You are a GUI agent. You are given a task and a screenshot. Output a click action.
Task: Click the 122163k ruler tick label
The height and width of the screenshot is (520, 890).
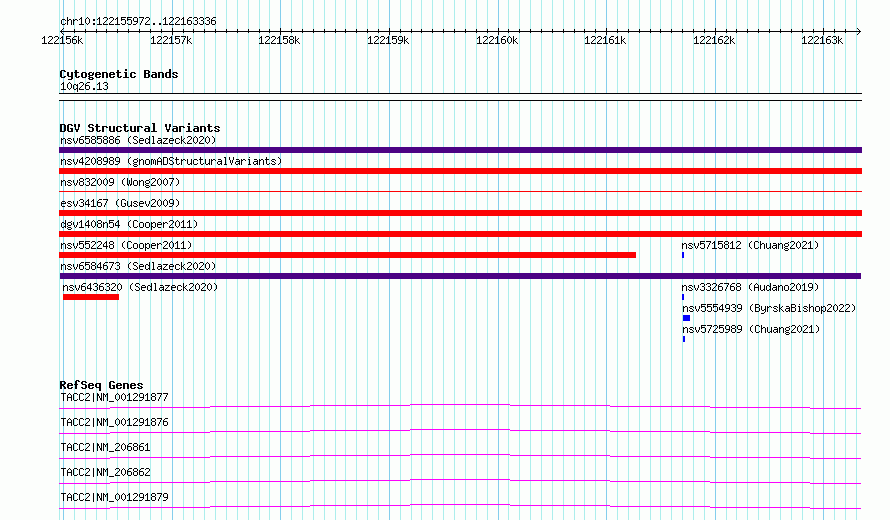[822, 40]
